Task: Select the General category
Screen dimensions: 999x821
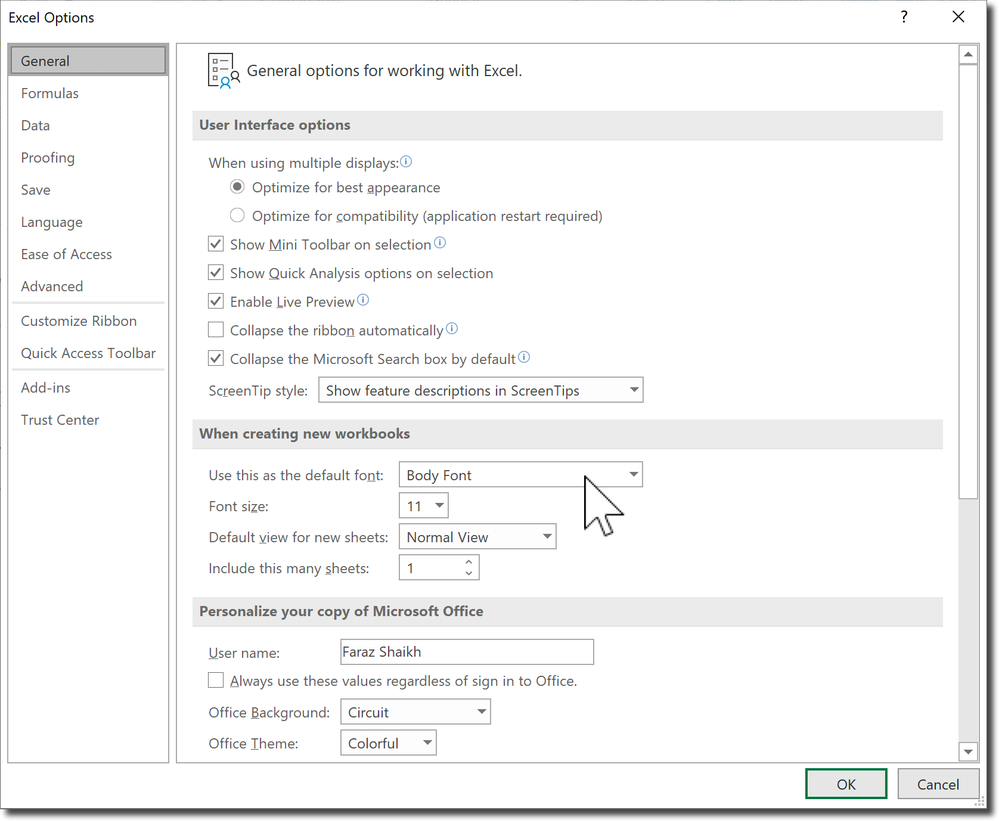Action: (88, 61)
